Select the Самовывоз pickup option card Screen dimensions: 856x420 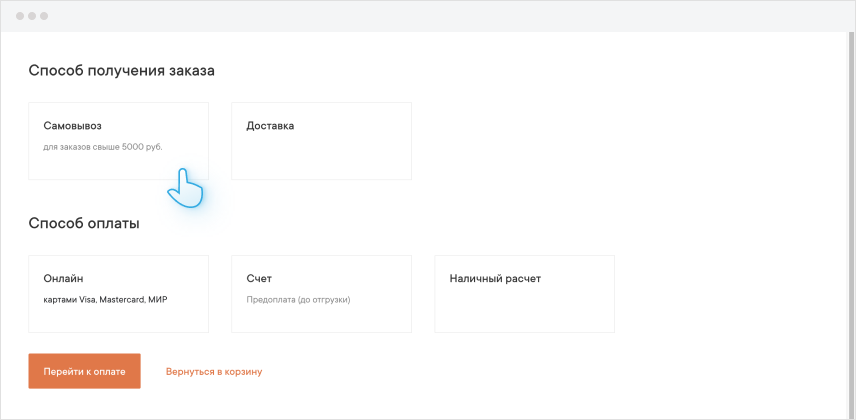click(x=118, y=140)
